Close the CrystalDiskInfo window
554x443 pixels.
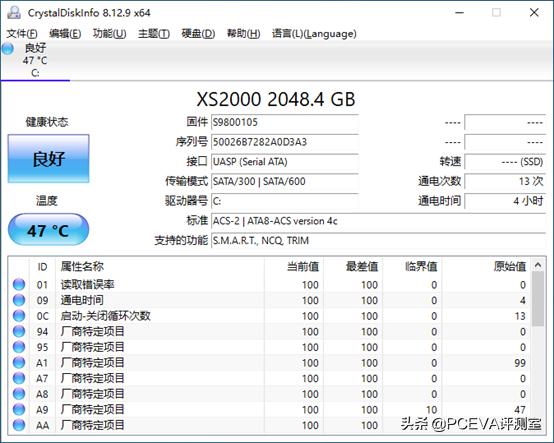(x=534, y=13)
